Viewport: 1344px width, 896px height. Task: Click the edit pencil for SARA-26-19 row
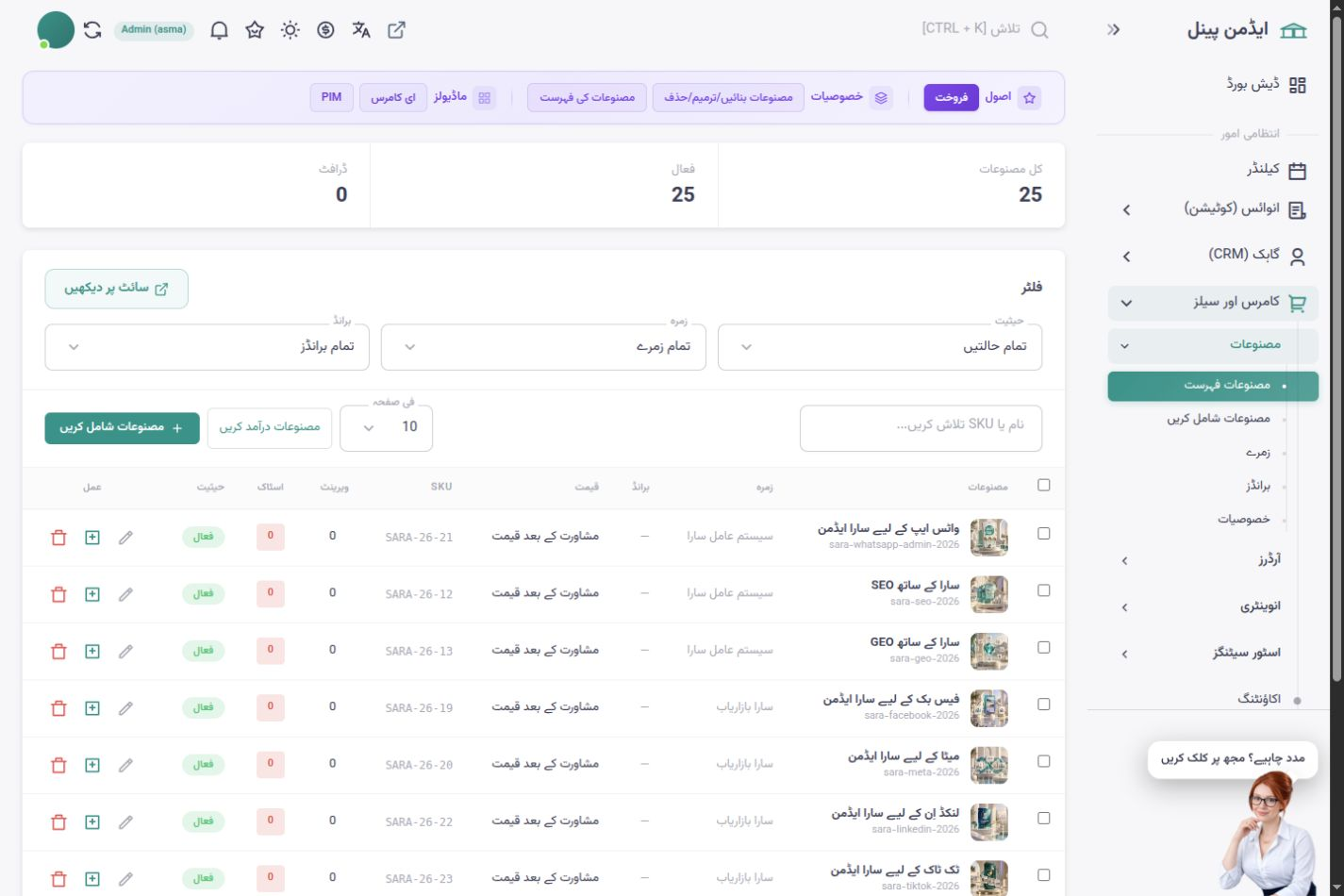[x=125, y=708]
